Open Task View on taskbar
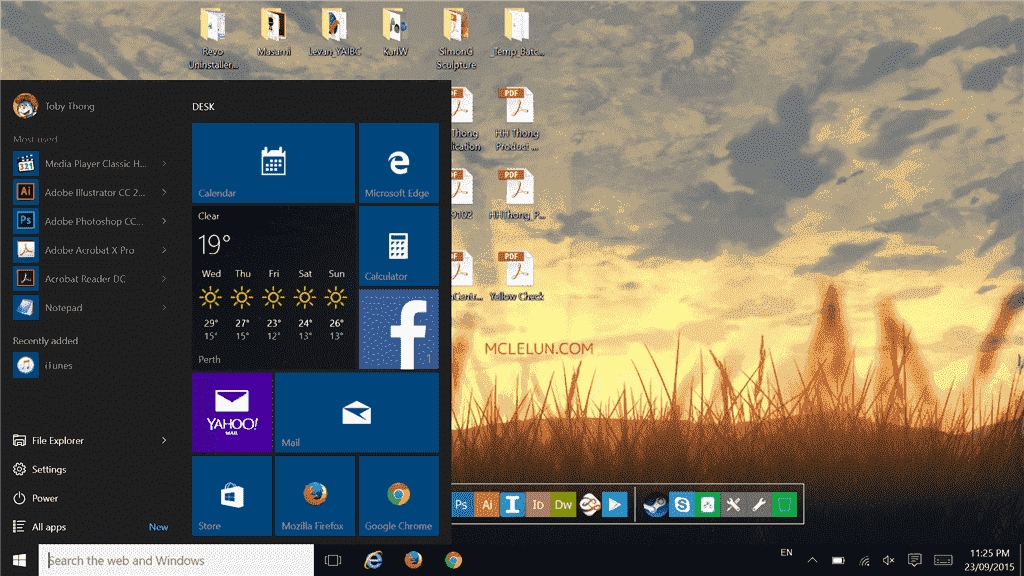The width and height of the screenshot is (1024, 576). (333, 560)
